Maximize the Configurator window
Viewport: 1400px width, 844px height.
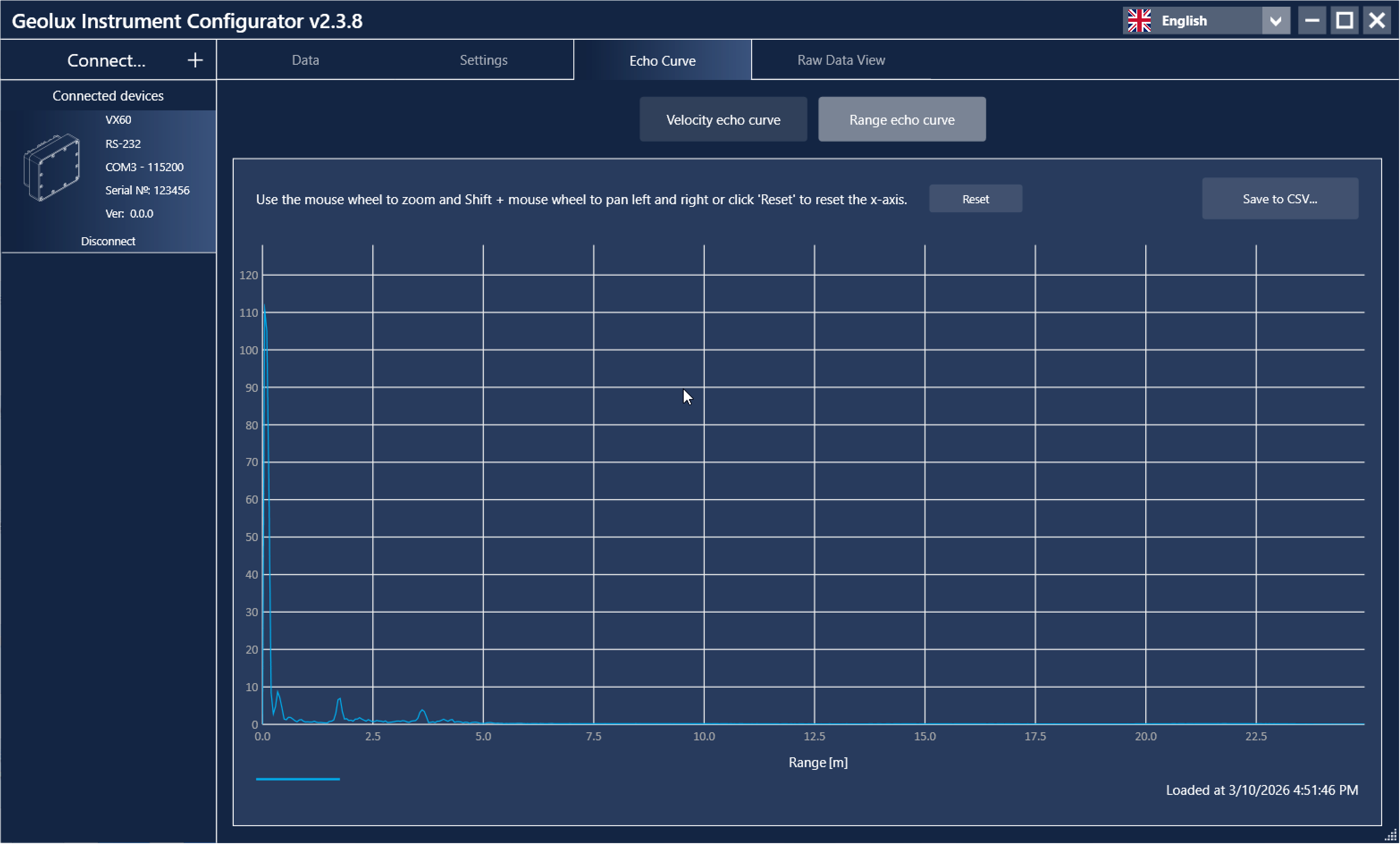click(x=1344, y=21)
